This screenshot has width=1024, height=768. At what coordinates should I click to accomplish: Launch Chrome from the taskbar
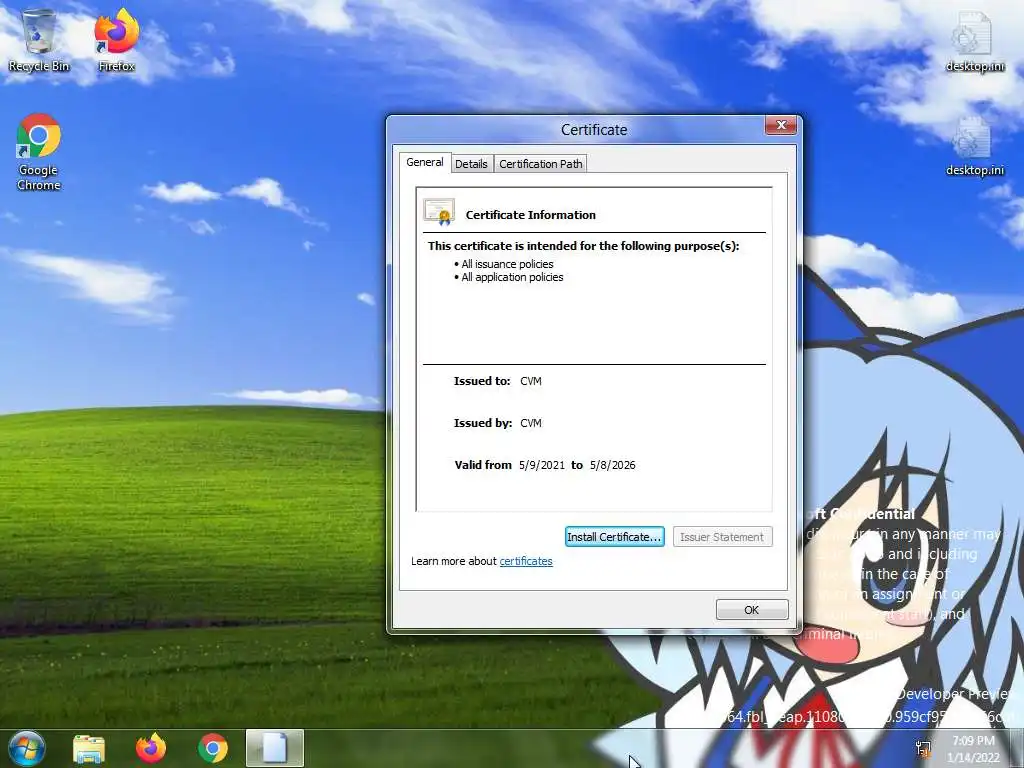click(213, 748)
